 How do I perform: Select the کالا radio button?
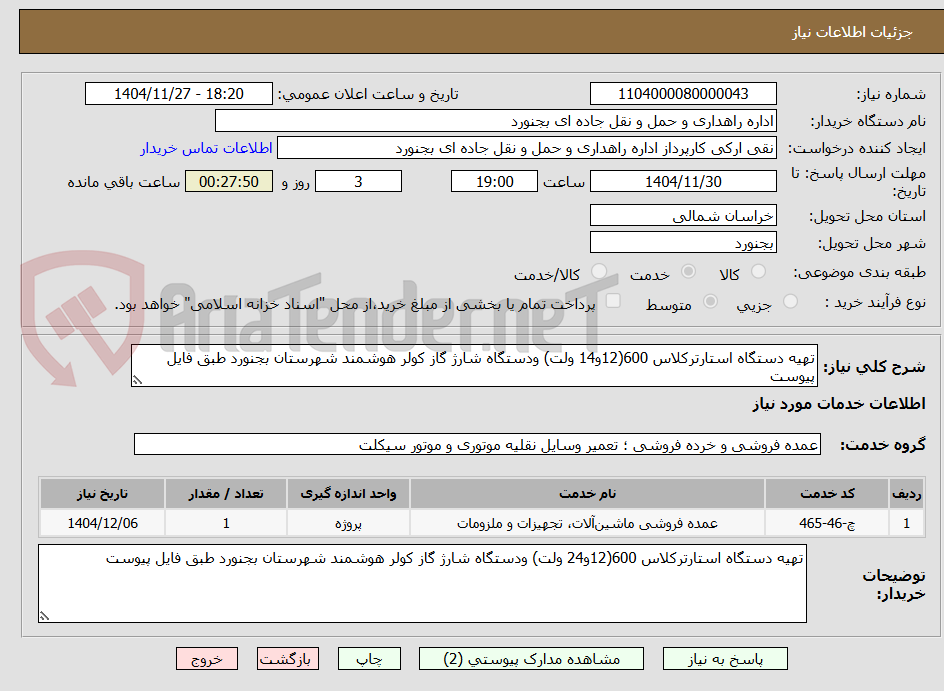pyautogui.click(x=759, y=271)
